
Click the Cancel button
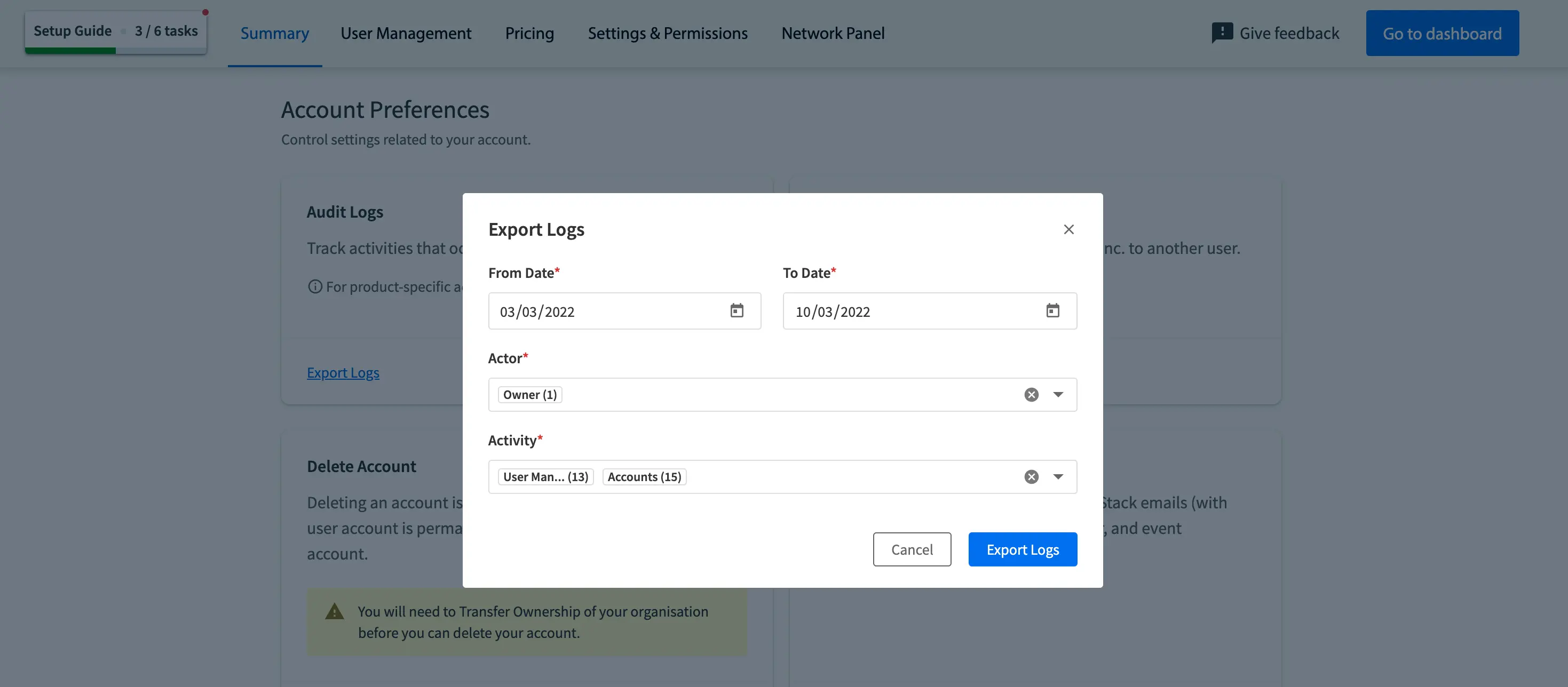click(911, 549)
